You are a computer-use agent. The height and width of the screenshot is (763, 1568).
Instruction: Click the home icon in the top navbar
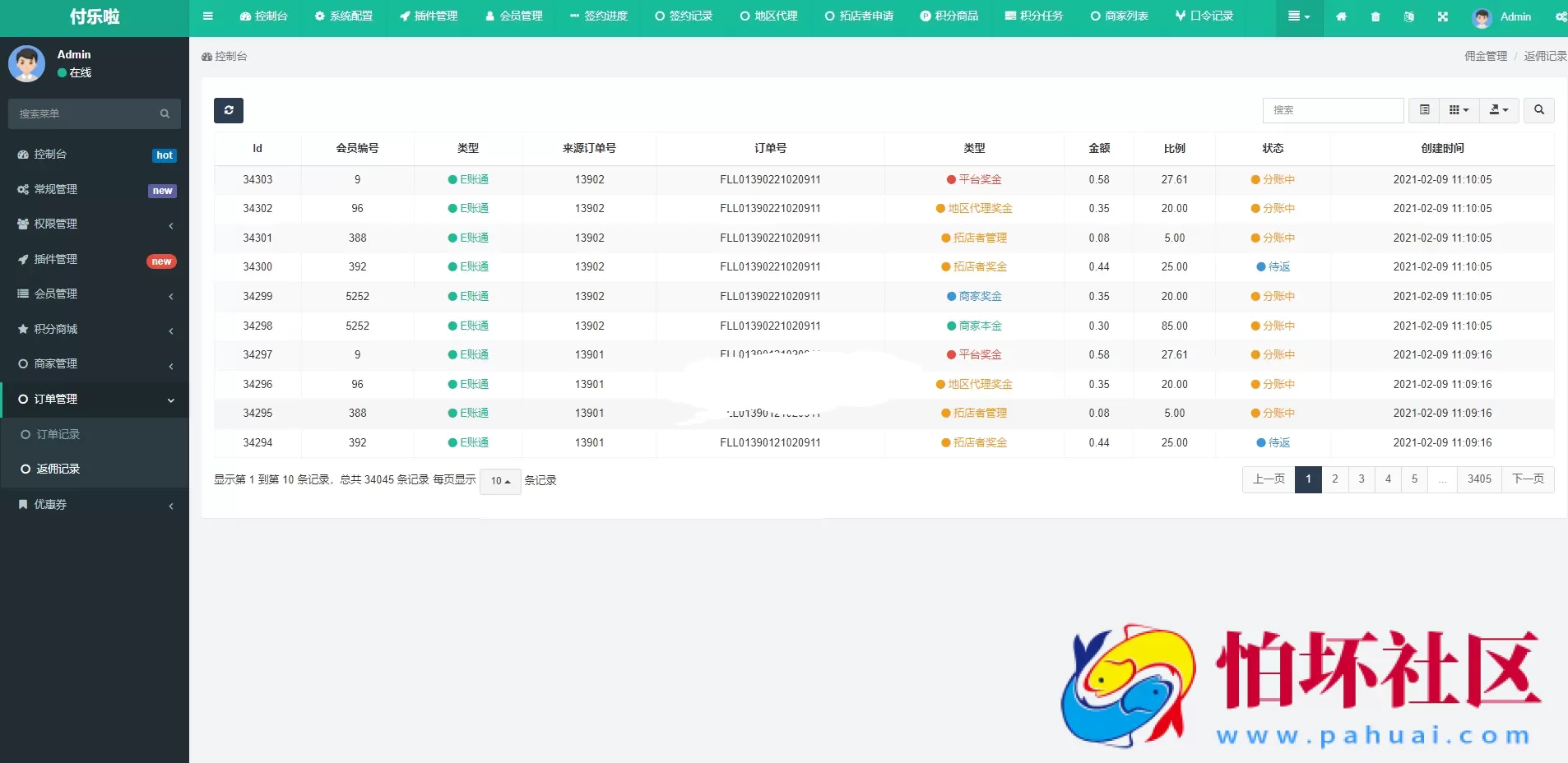1342,16
